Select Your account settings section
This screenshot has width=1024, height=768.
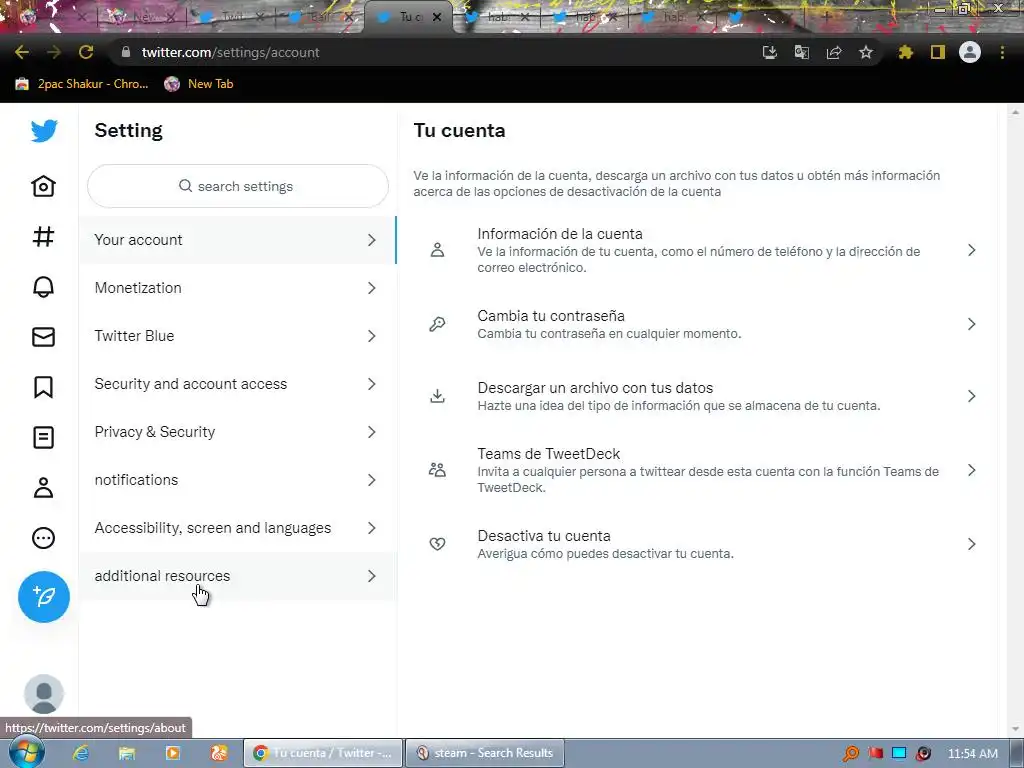coord(238,240)
